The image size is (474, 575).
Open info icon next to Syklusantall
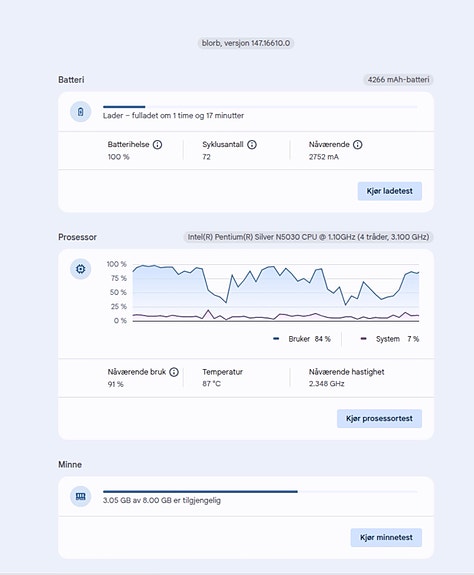tap(252, 144)
